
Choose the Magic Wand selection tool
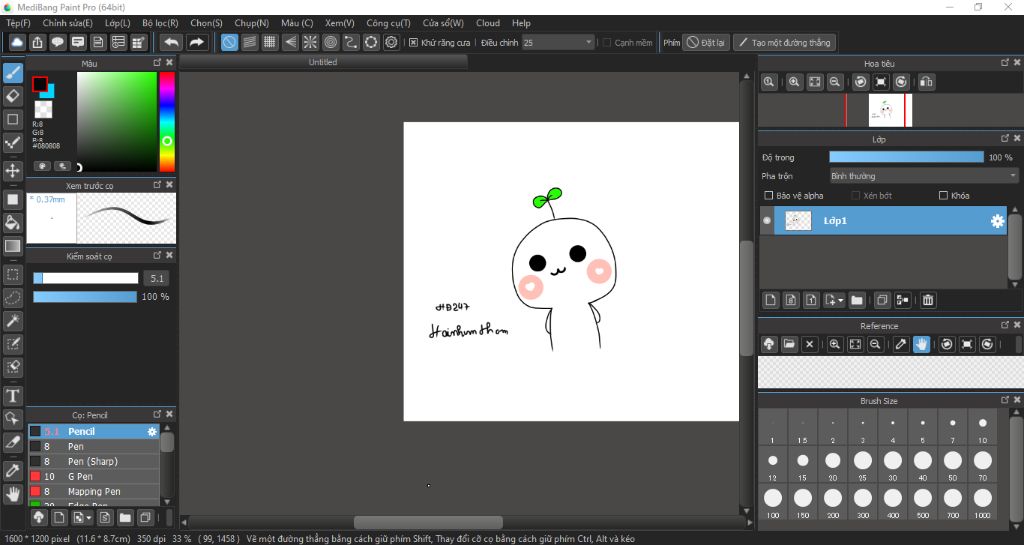pyautogui.click(x=13, y=321)
